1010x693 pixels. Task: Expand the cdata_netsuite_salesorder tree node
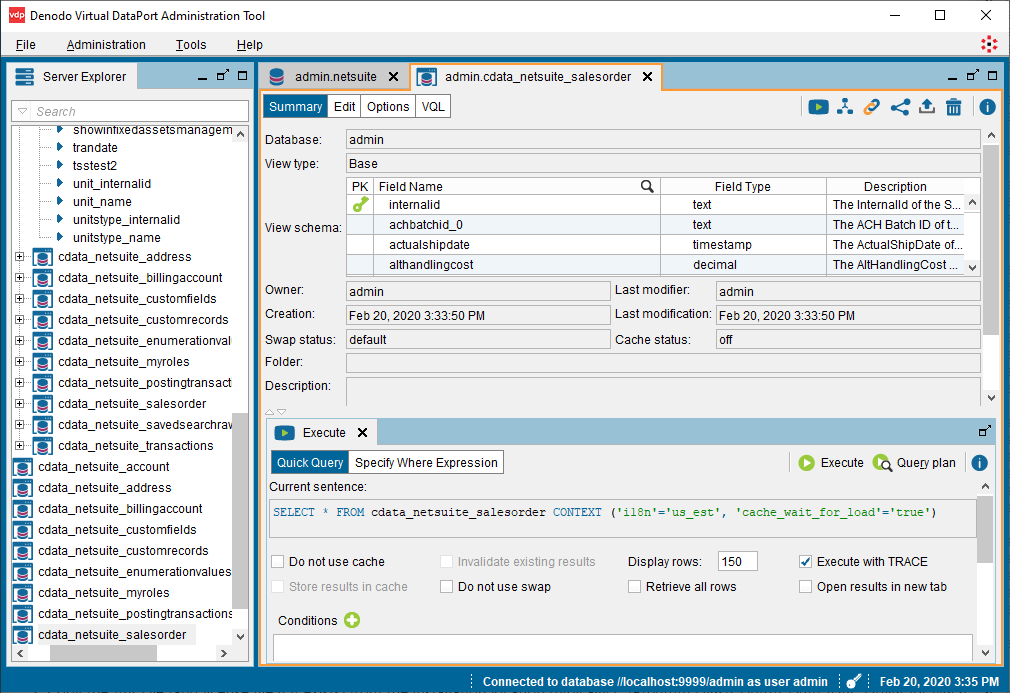pos(19,404)
